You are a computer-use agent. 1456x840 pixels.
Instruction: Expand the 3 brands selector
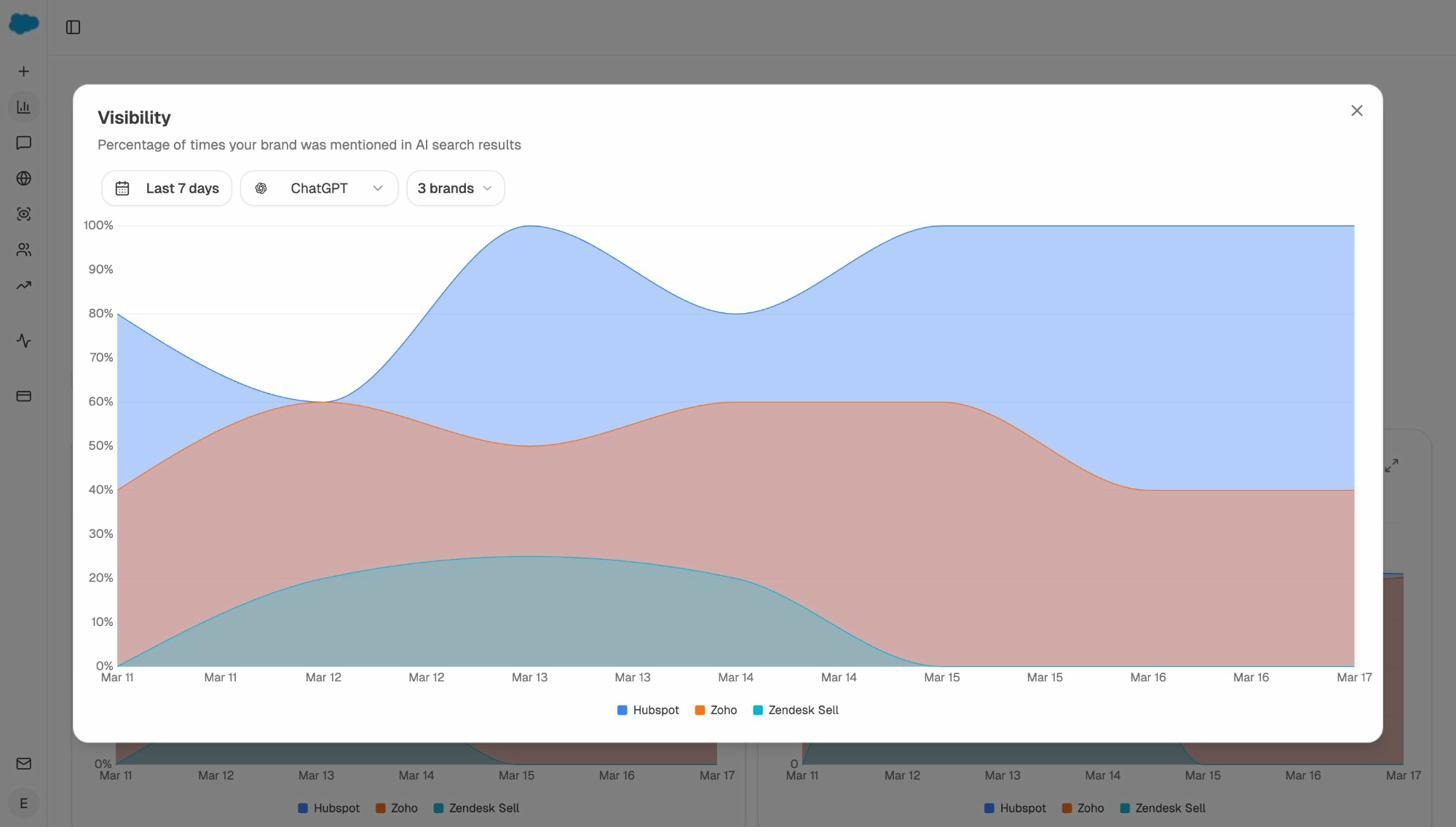point(454,188)
